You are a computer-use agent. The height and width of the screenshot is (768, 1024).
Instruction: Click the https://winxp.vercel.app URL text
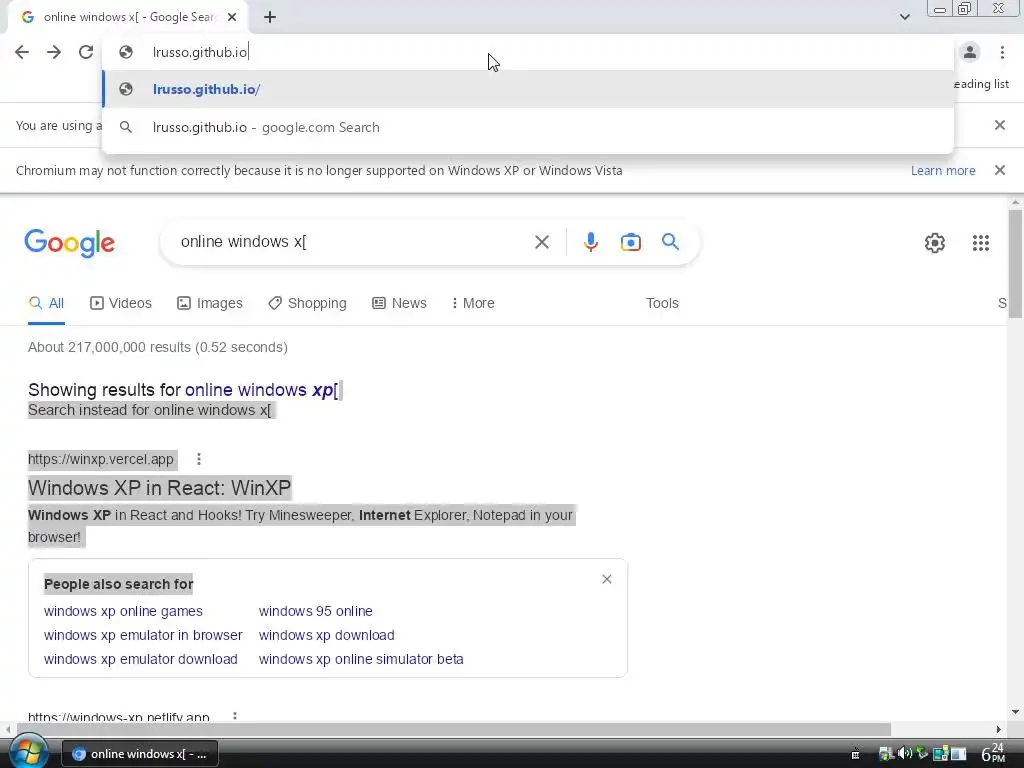pyautogui.click(x=101, y=459)
